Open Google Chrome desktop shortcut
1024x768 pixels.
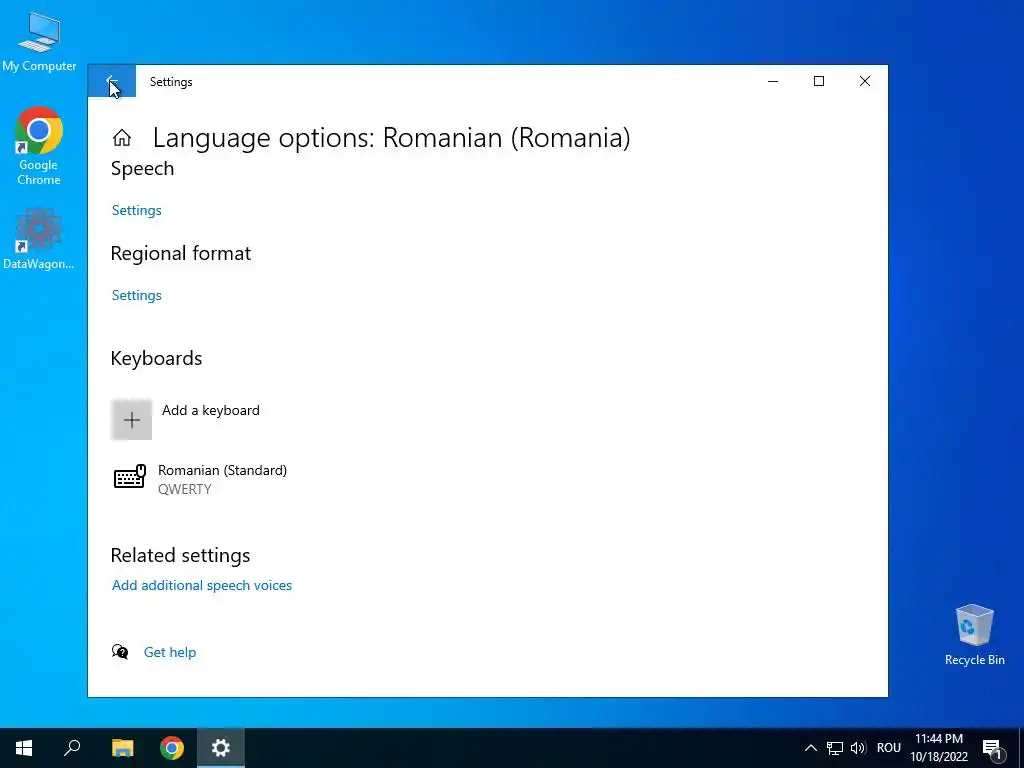(39, 146)
